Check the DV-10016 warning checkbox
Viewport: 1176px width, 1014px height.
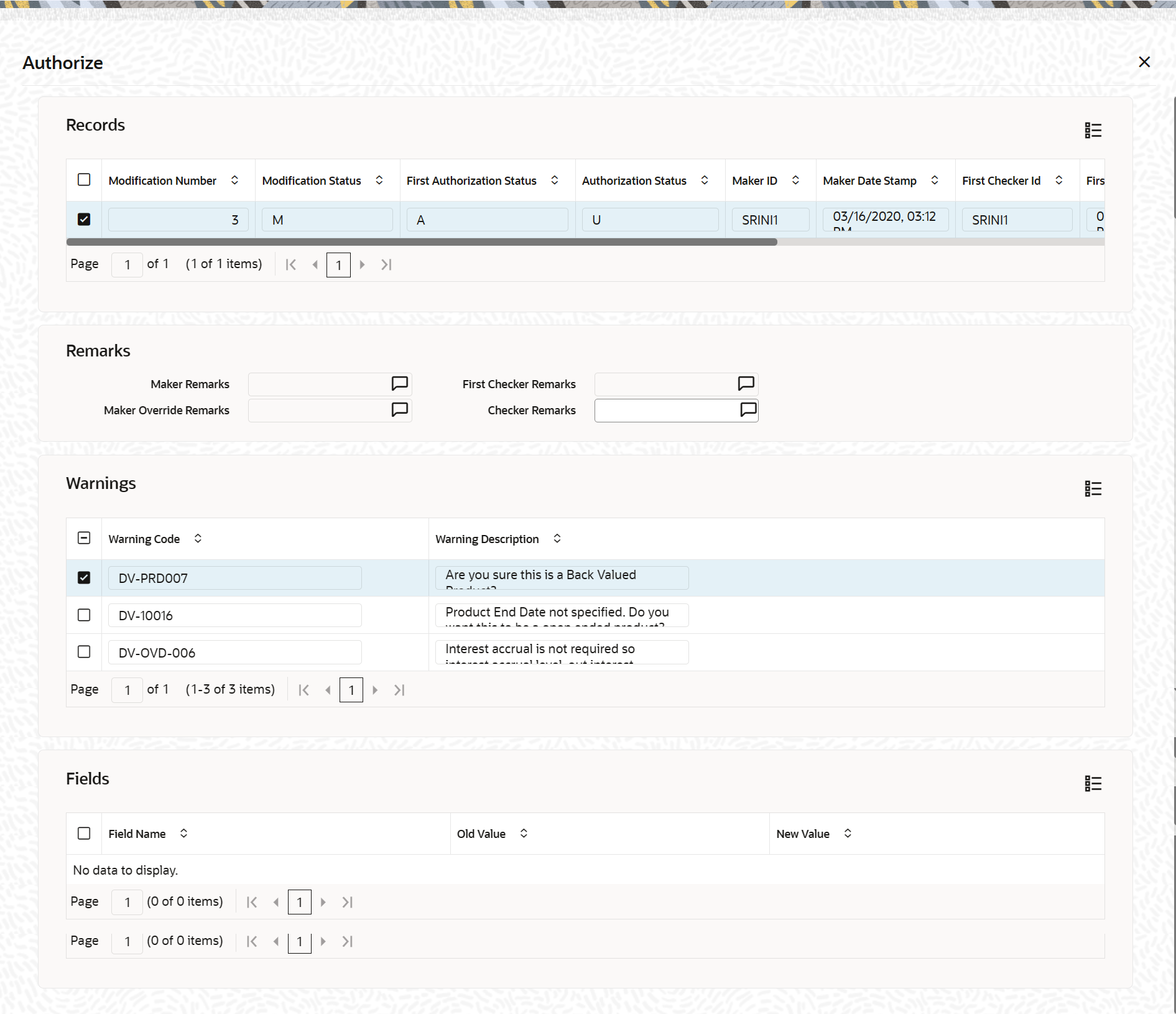(84, 615)
